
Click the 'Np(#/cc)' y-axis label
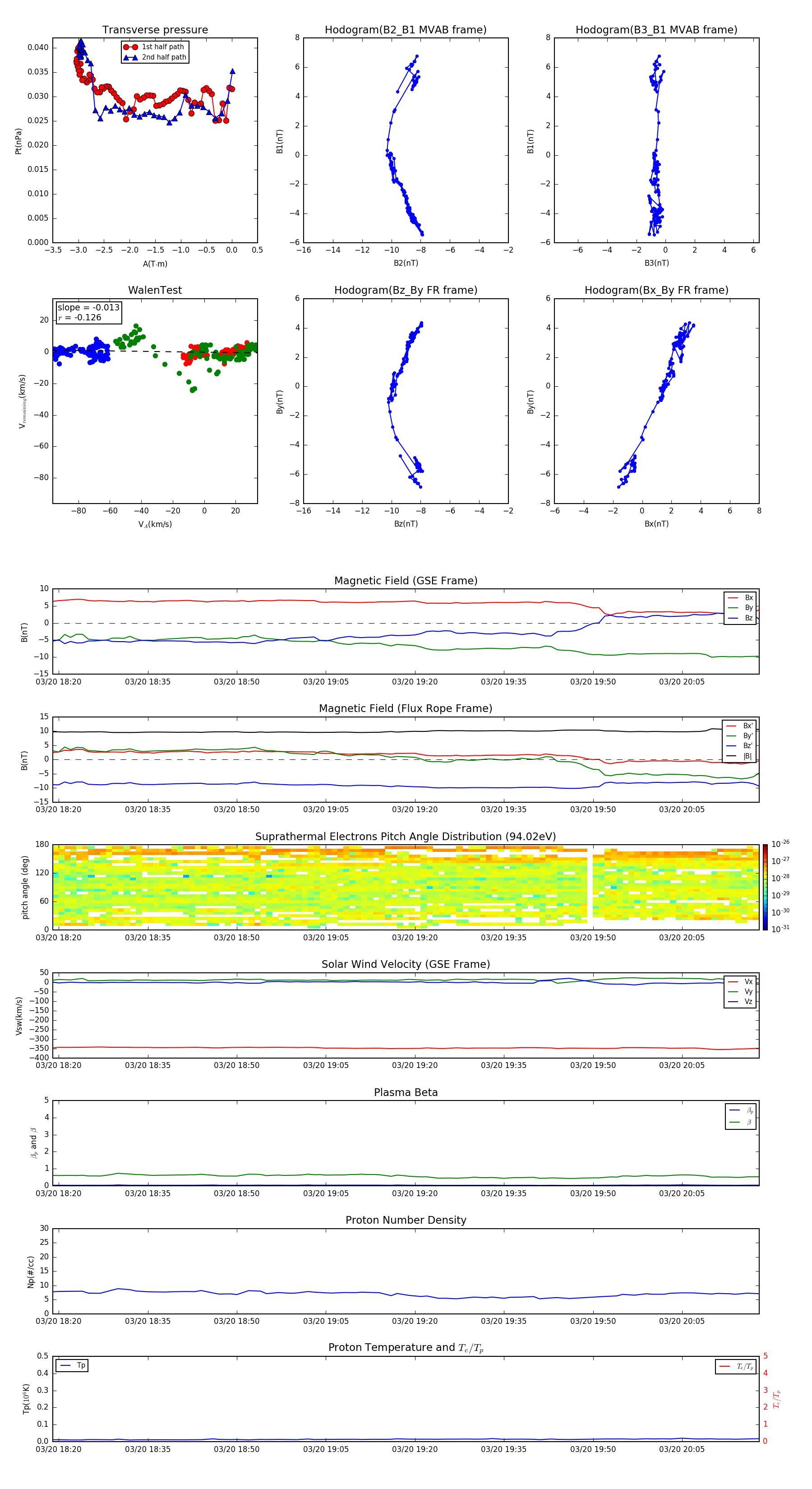pyautogui.click(x=31, y=1272)
